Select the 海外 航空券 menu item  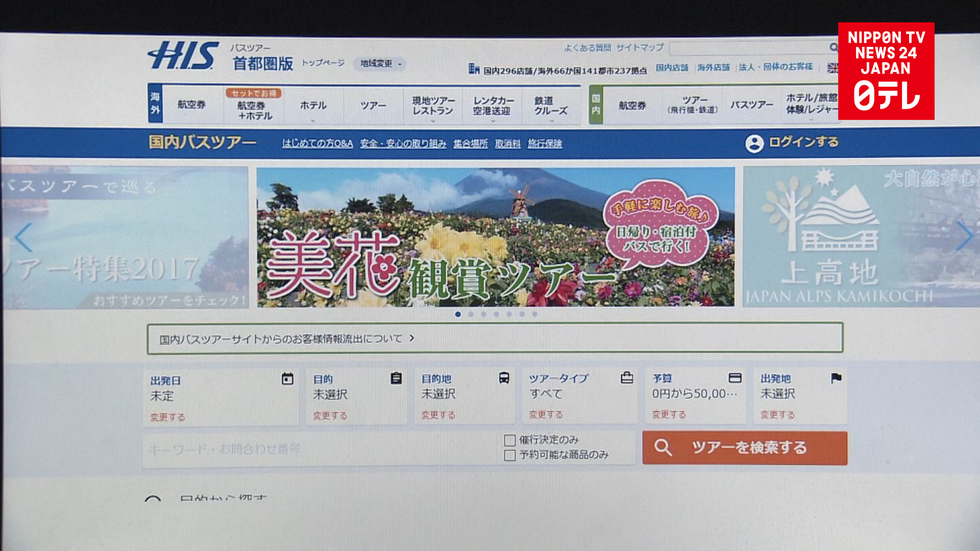click(x=192, y=105)
